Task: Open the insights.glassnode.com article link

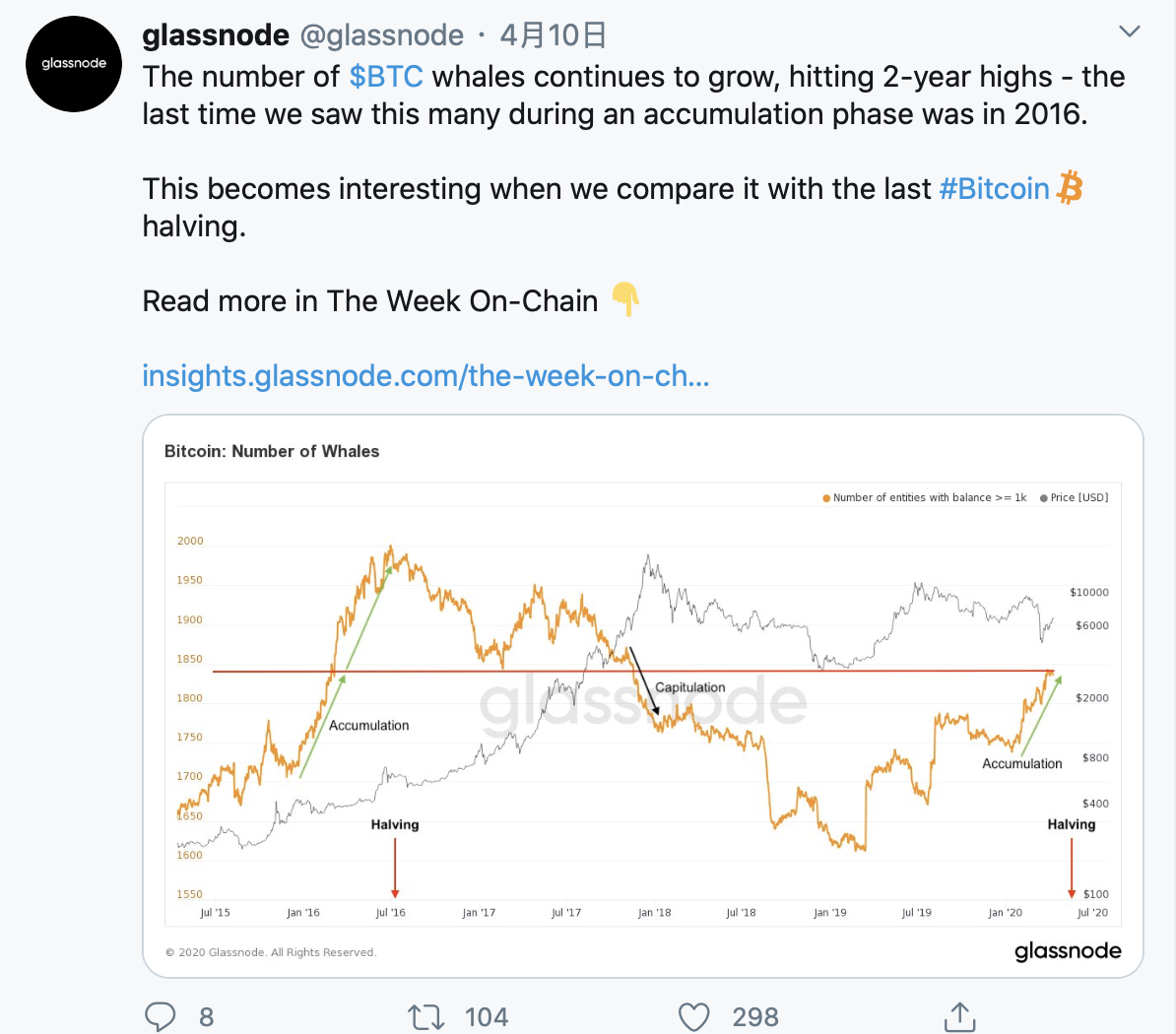Action: [425, 375]
